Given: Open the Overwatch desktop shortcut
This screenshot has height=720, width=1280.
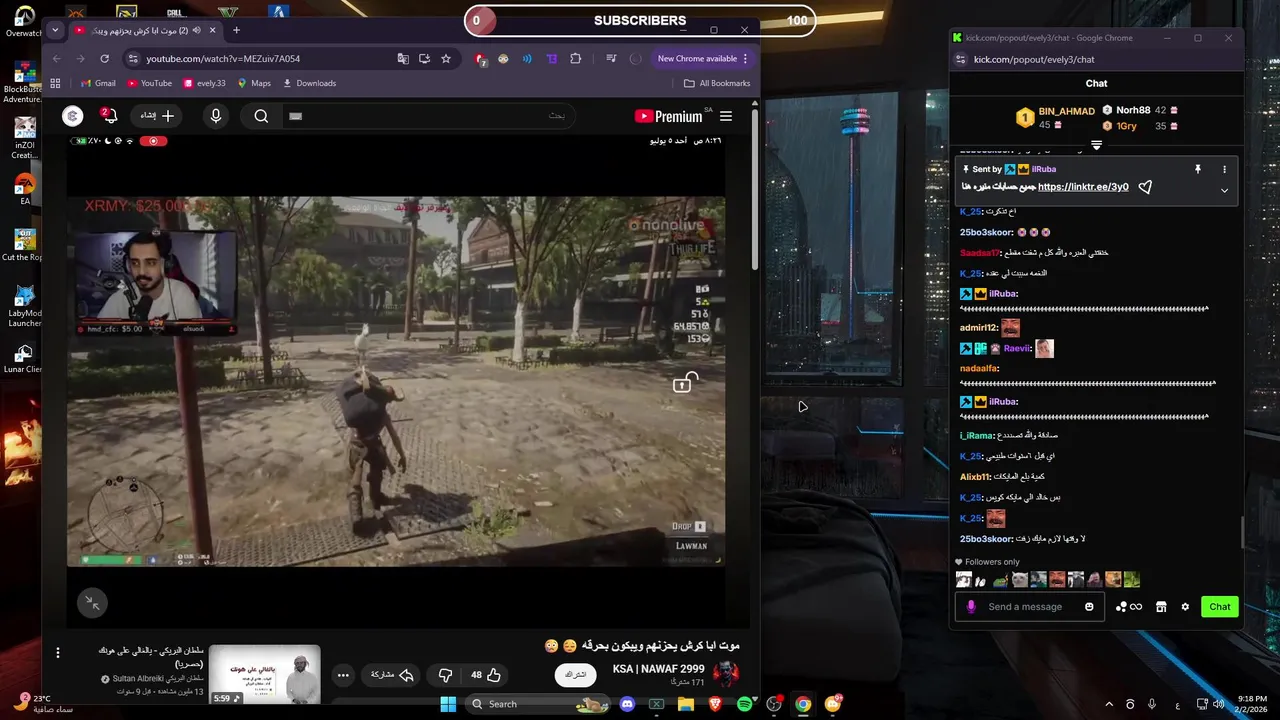Looking at the screenshot, I should 24,21.
